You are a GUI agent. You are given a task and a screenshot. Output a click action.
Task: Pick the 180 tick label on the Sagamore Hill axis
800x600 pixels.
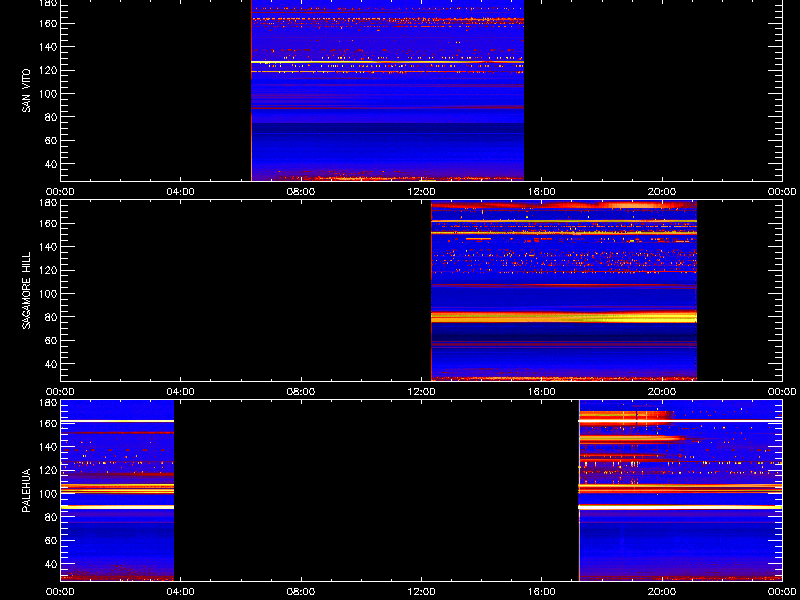click(x=47, y=203)
